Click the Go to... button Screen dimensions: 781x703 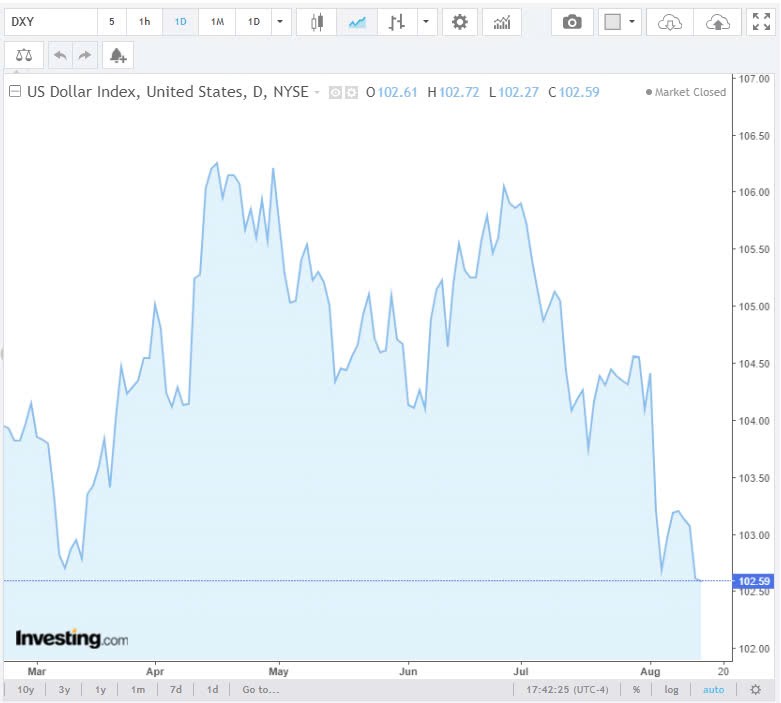click(261, 689)
